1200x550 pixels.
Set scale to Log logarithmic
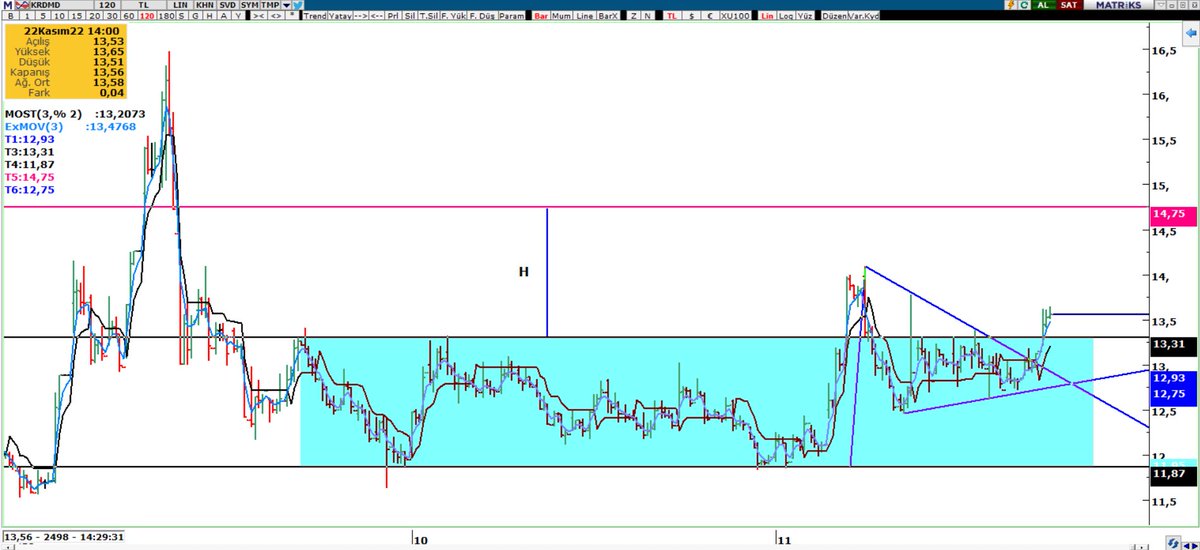tap(786, 17)
